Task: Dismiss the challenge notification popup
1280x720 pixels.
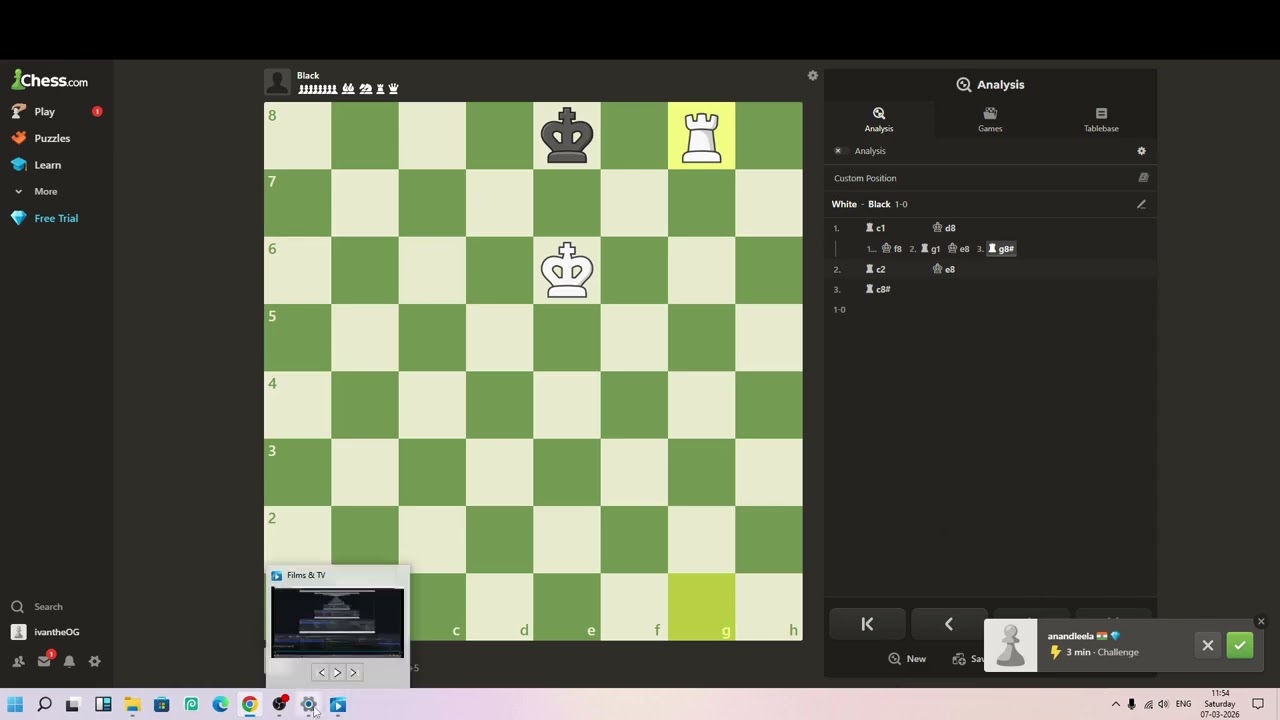Action: click(x=1261, y=622)
